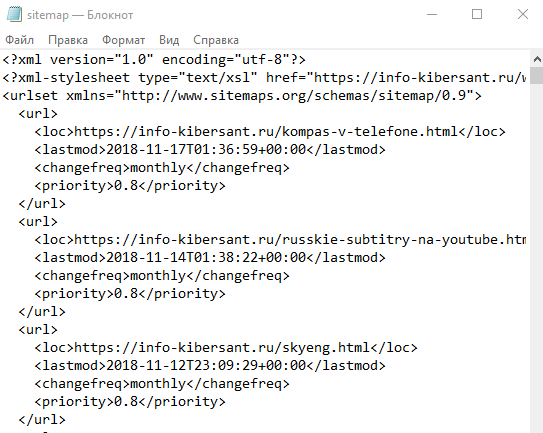Maximize the sitemap Notepad window

coord(477,15)
